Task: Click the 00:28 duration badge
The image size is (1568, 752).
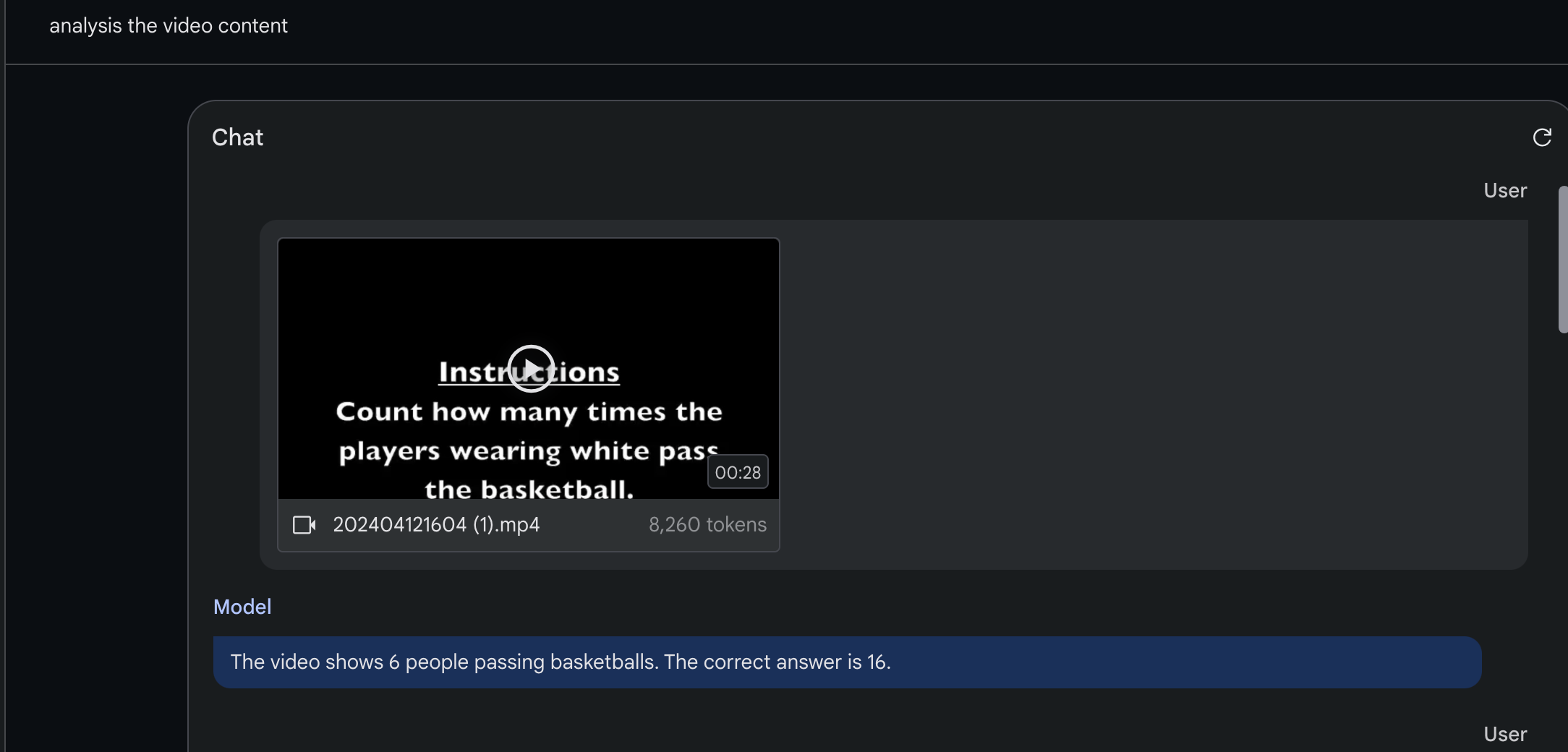Action: [x=738, y=472]
